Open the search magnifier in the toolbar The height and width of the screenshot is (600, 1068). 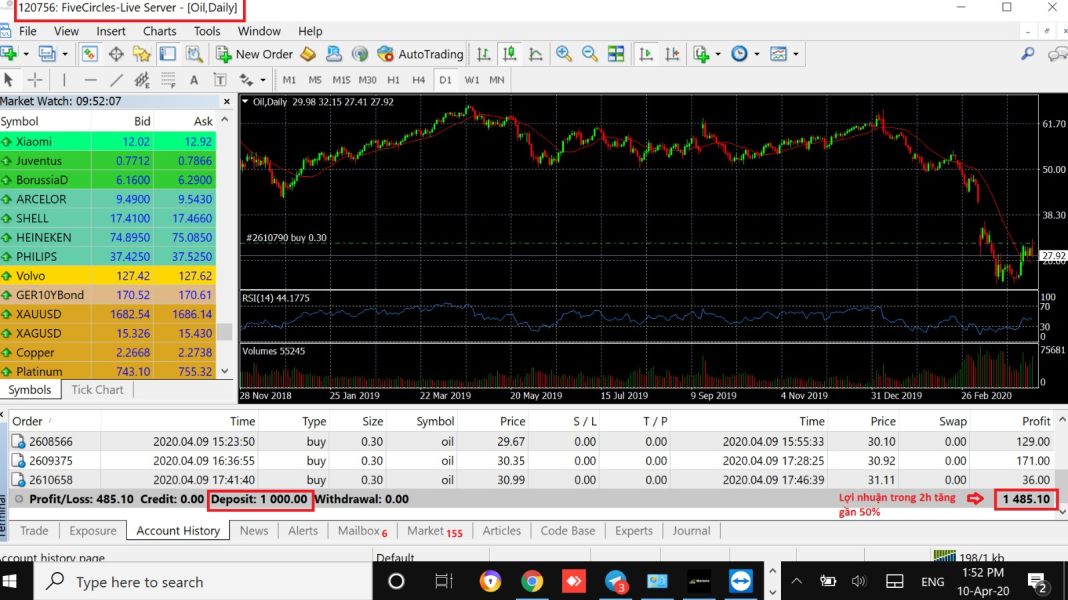pyautogui.click(x=1028, y=54)
